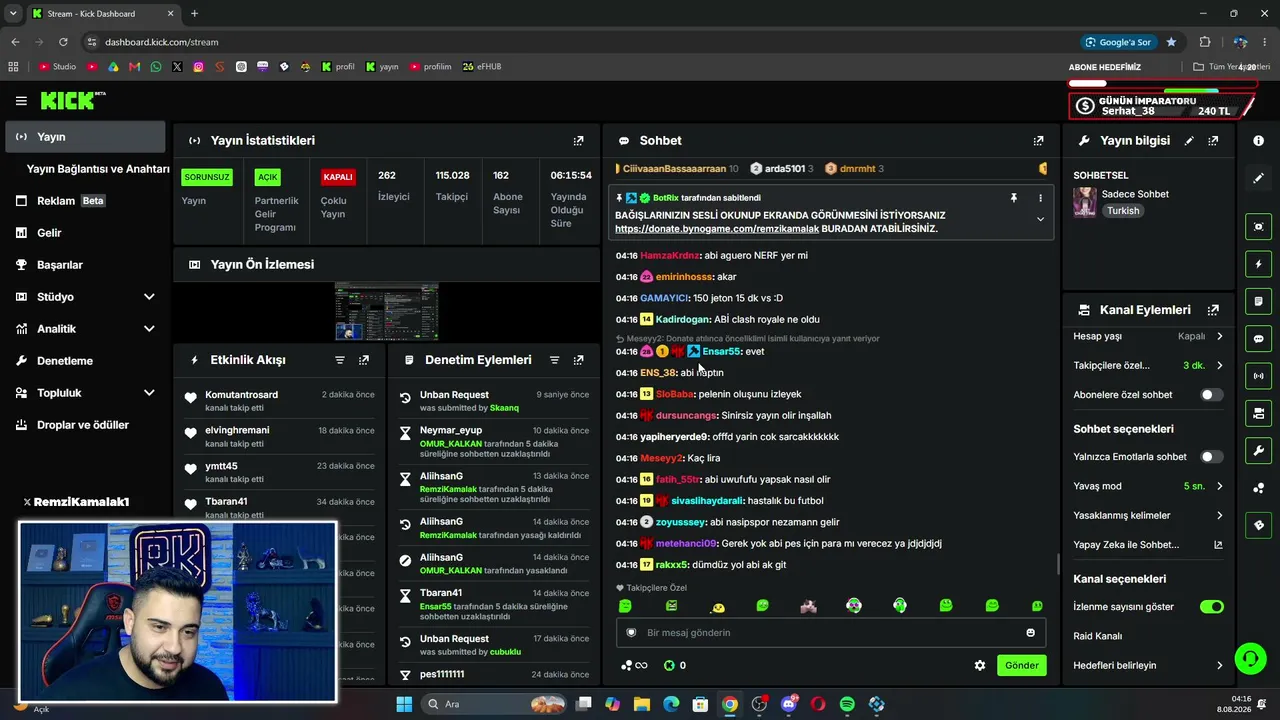Open chat settings gear icon

pos(980,665)
